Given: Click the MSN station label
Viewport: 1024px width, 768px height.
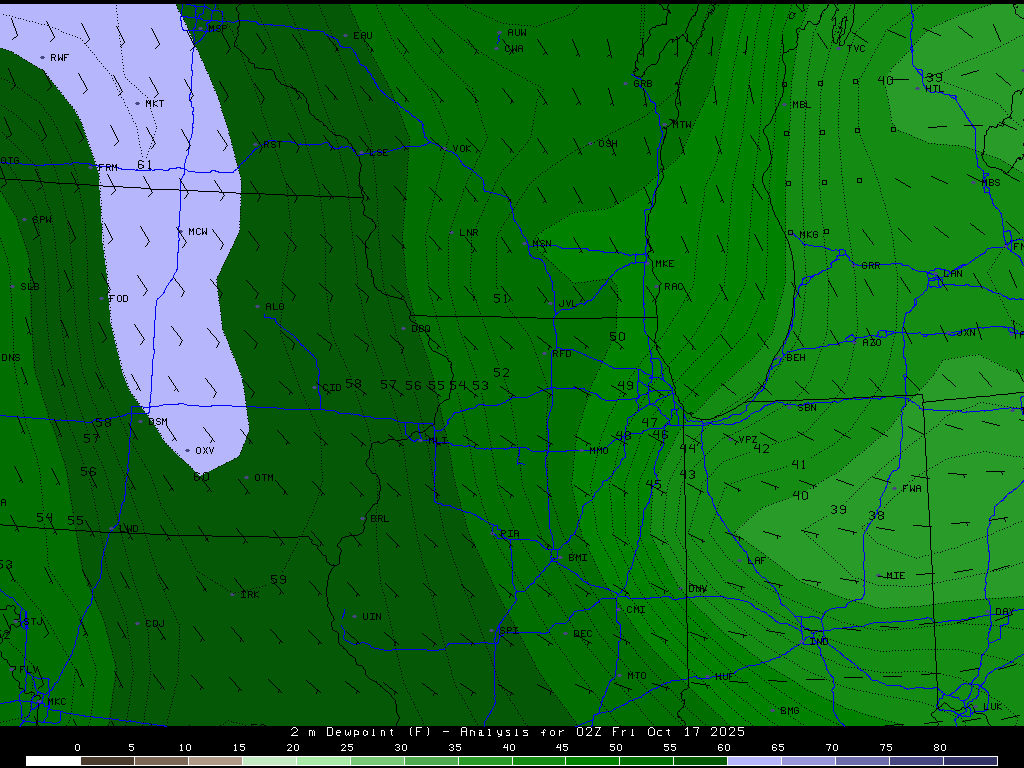Looking at the screenshot, I should coord(541,244).
